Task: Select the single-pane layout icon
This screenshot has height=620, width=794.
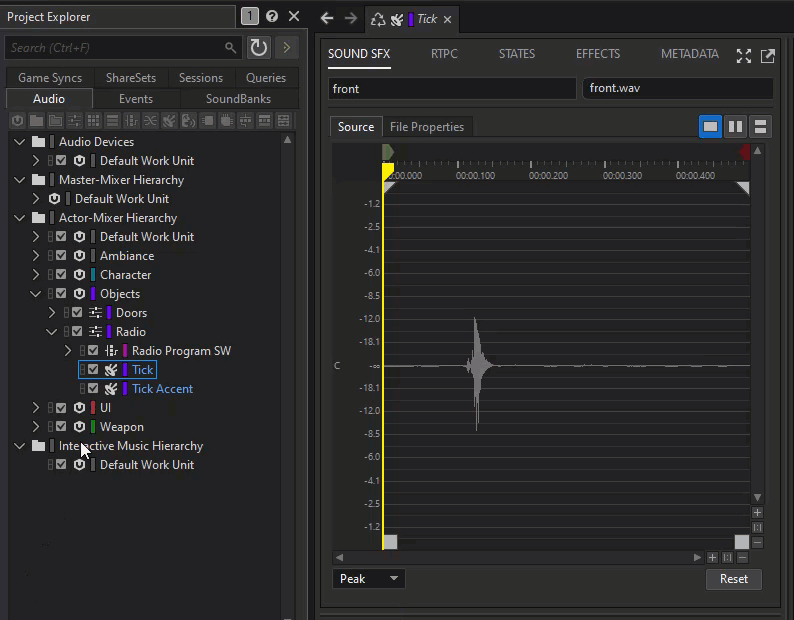Action: tap(710, 126)
